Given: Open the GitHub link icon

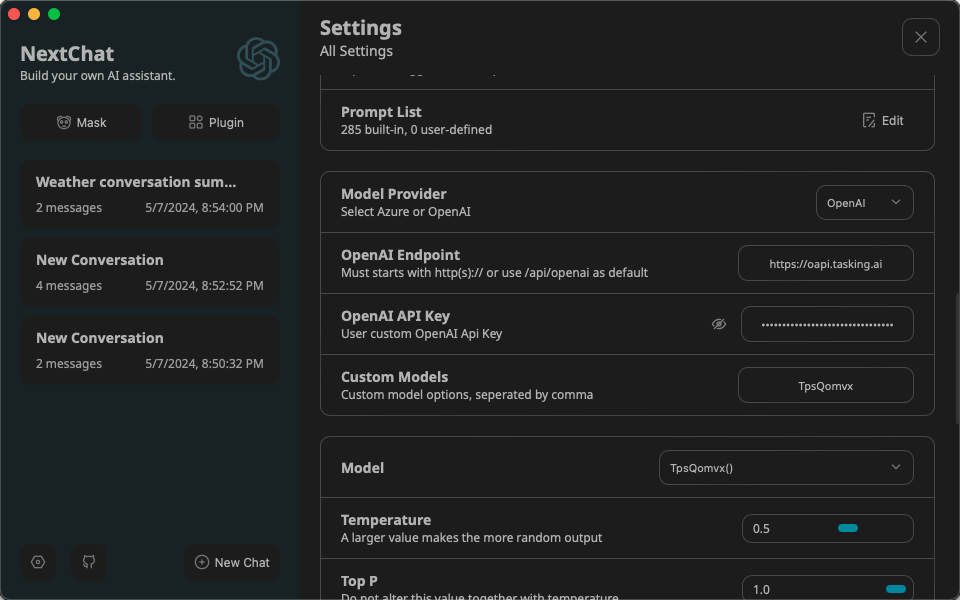Looking at the screenshot, I should pyautogui.click(x=88, y=562).
